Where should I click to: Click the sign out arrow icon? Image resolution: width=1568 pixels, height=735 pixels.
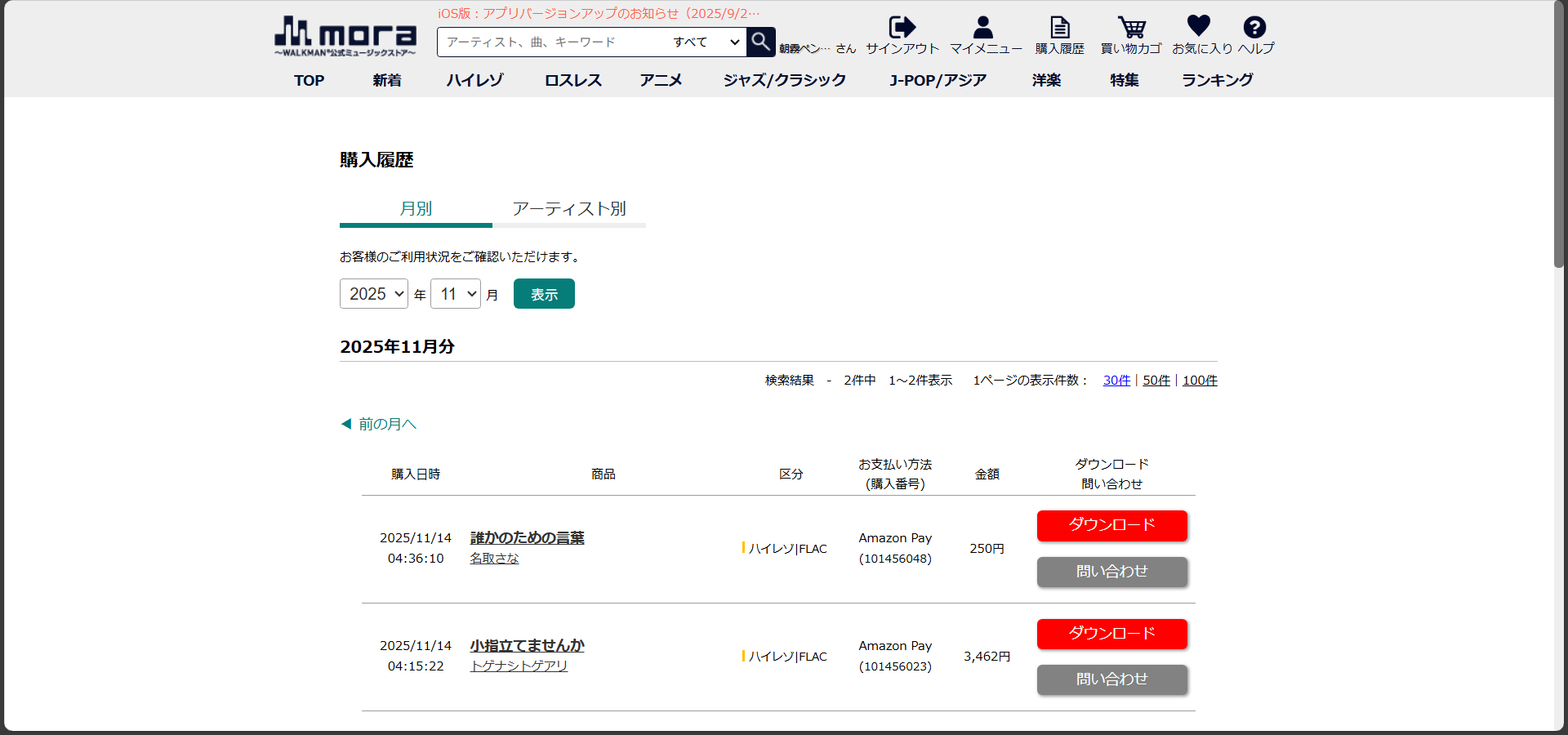[902, 28]
